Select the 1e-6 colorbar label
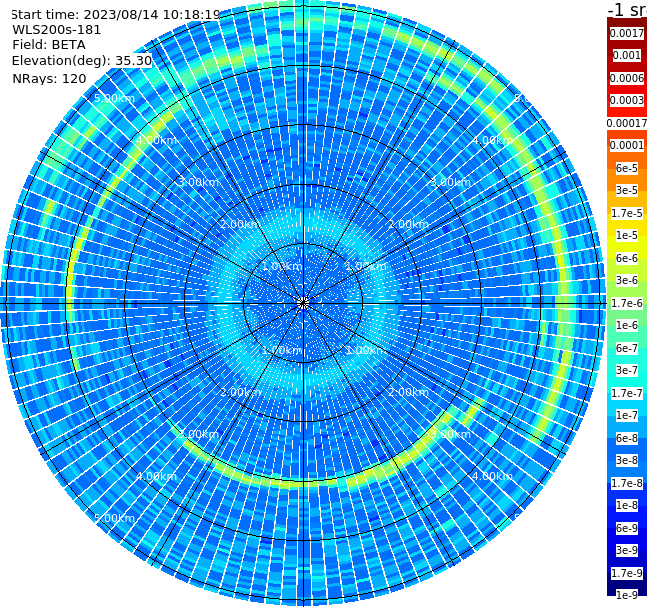The height and width of the screenshot is (607, 647). (627, 325)
